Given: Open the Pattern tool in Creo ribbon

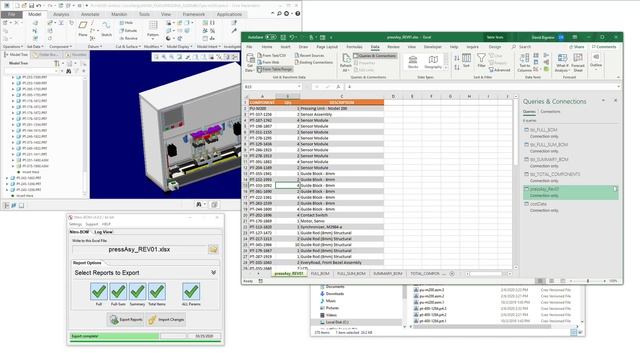Looking at the screenshot, I should pyautogui.click(x=153, y=28).
